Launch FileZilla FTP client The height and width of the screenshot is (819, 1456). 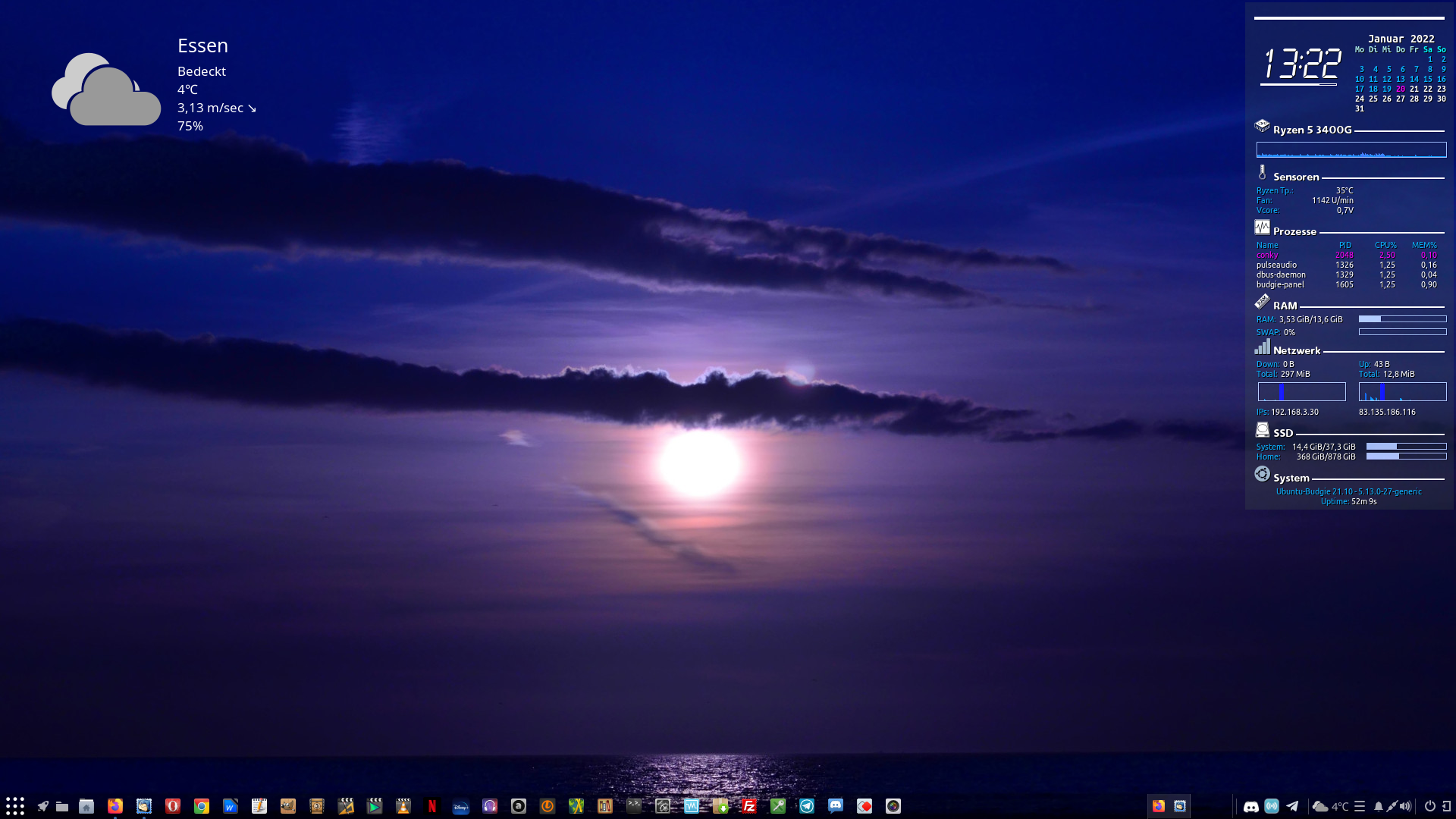[748, 807]
